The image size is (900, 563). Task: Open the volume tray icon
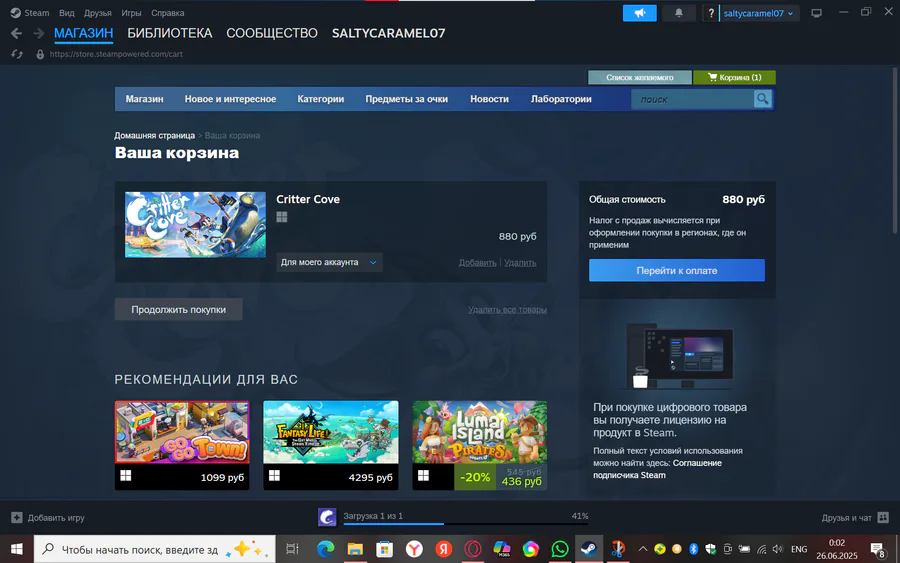point(778,549)
